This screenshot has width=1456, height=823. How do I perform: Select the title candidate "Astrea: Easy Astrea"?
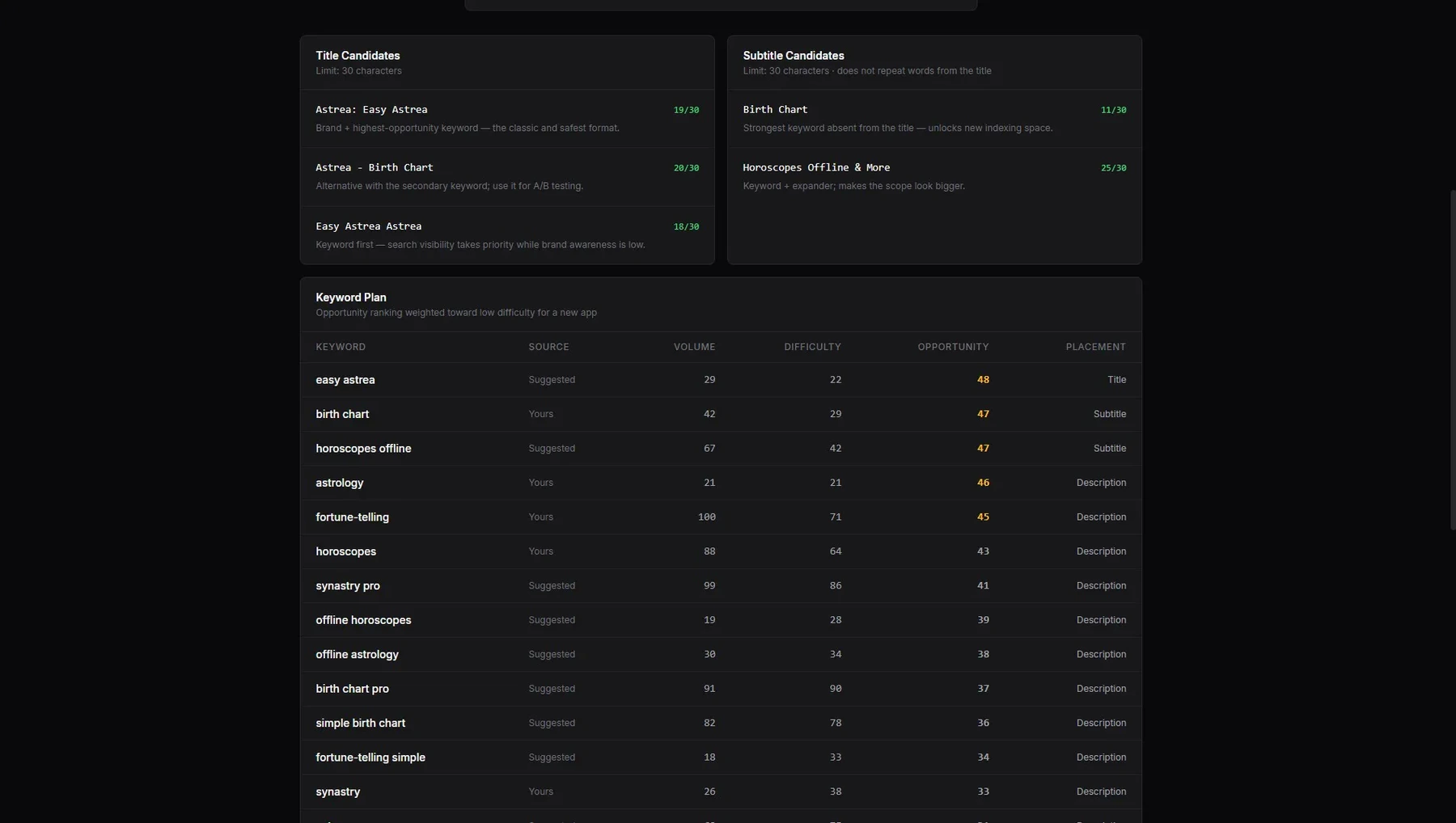[x=371, y=110]
